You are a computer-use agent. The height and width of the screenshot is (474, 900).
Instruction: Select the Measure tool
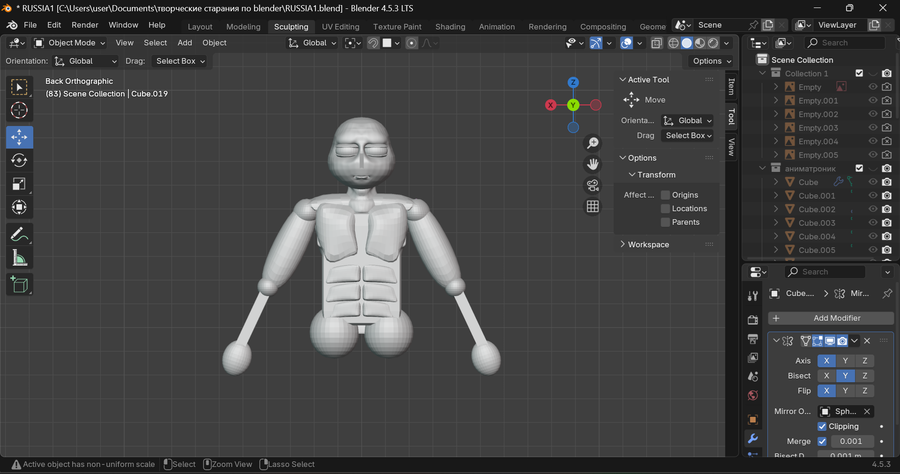19,258
